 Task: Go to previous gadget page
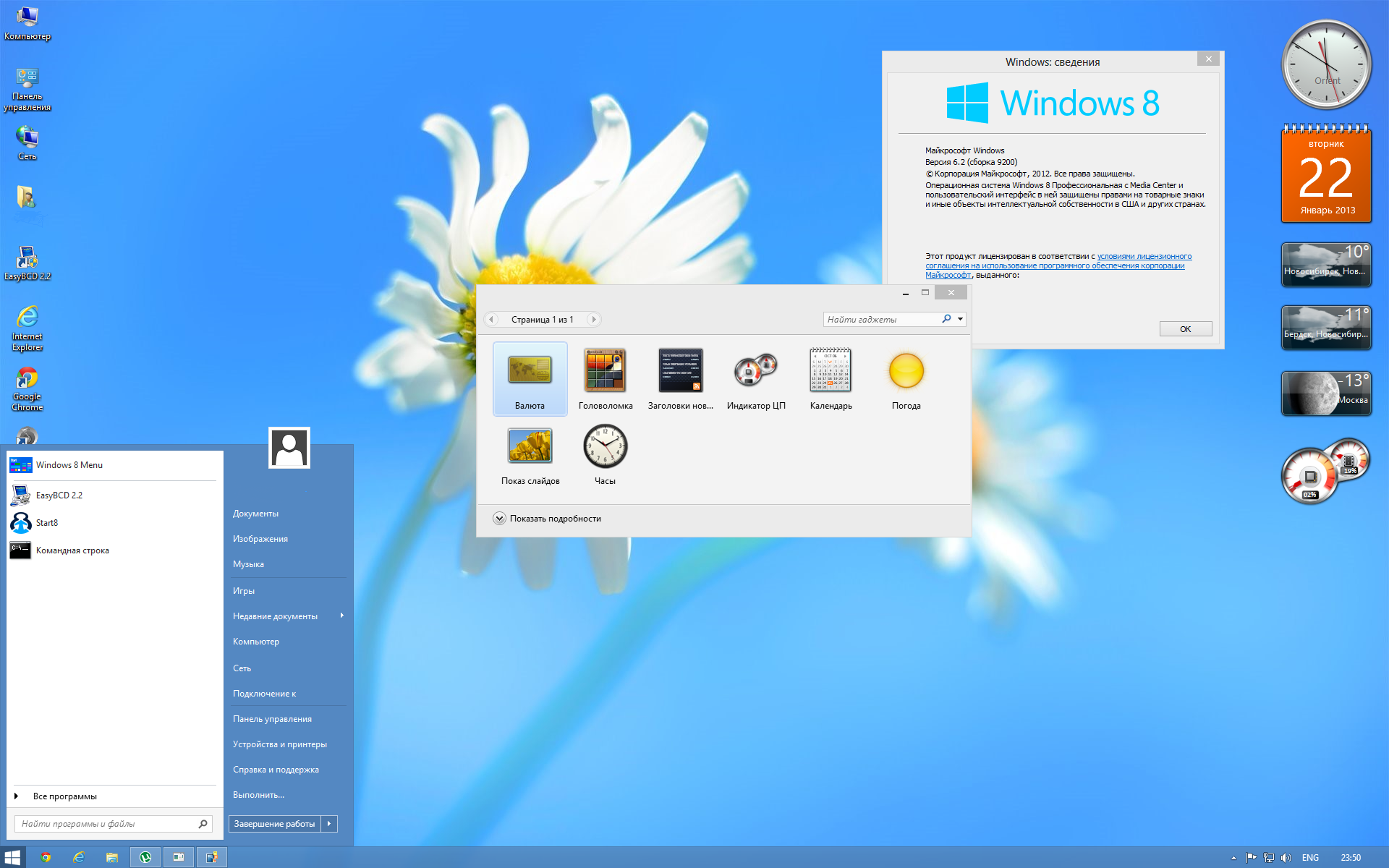pos(491,320)
